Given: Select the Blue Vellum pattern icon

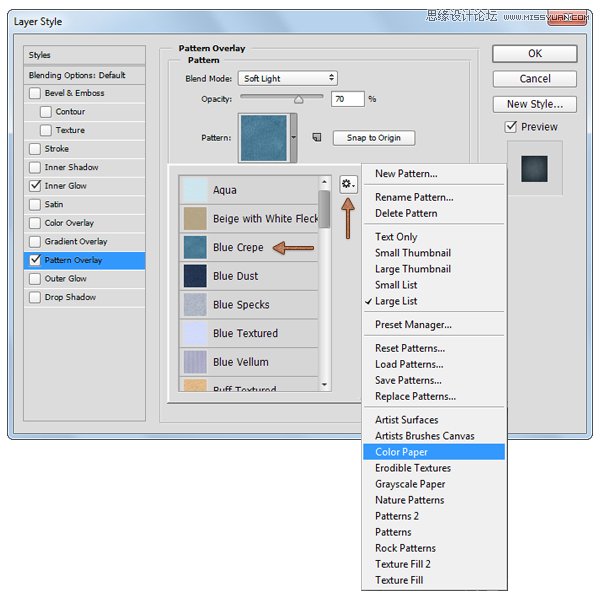Looking at the screenshot, I should (x=194, y=362).
